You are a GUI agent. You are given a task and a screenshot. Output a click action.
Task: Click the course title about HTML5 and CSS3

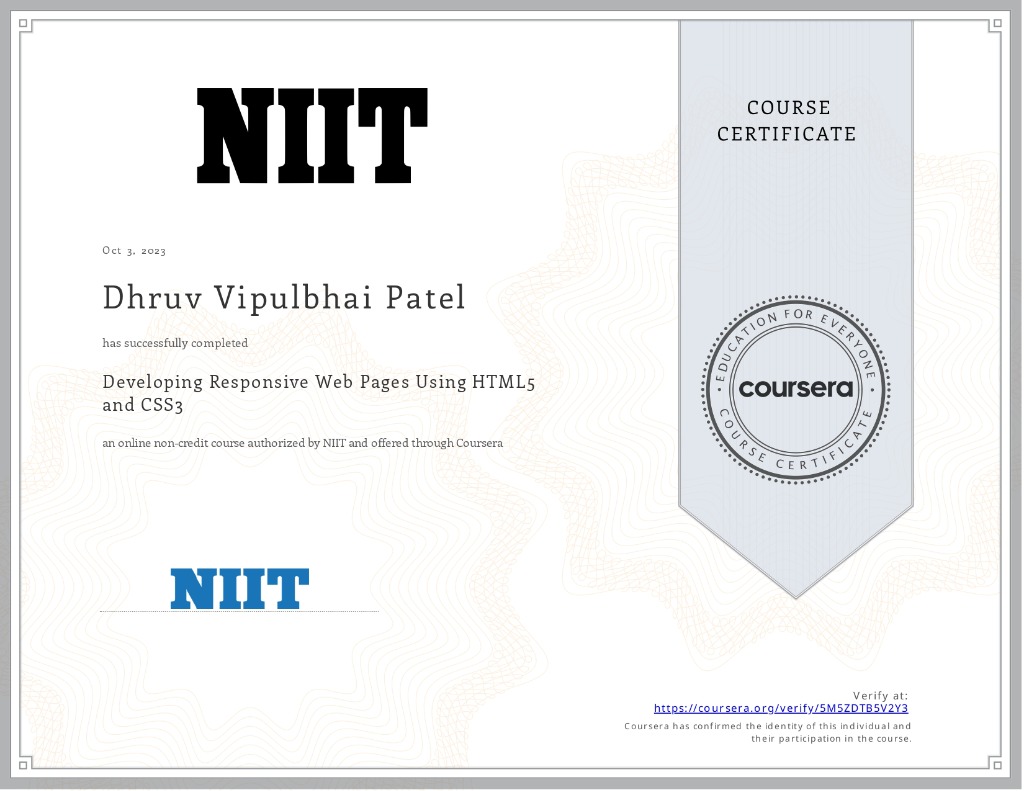pyautogui.click(x=318, y=393)
